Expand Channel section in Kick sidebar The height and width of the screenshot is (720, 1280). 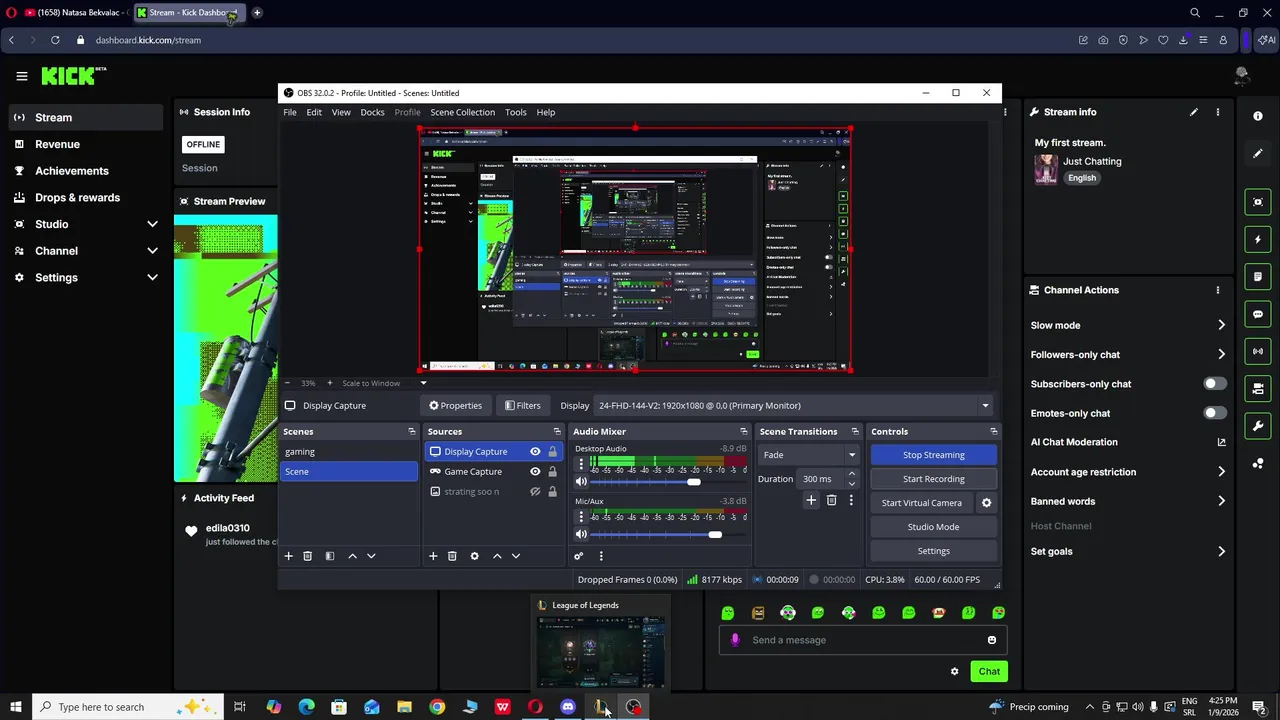152,251
